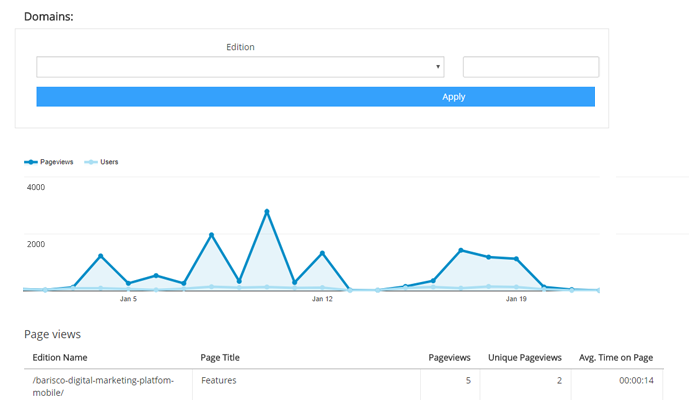Focus the empty text field beside Edition dropdown
Image resolution: width=689 pixels, height=400 pixels.
point(531,67)
